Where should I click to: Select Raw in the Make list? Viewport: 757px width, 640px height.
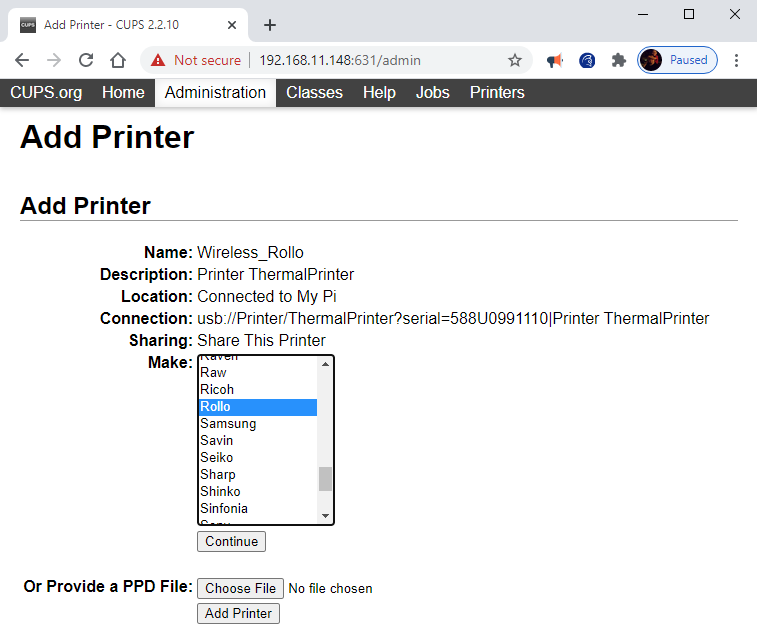258,373
